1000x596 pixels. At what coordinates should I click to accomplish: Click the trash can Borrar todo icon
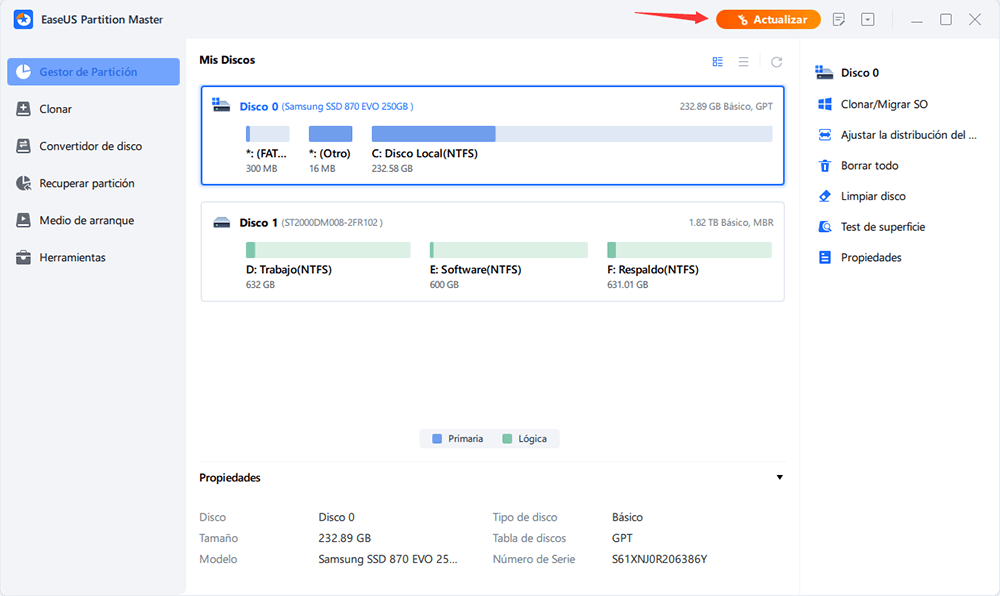[825, 165]
